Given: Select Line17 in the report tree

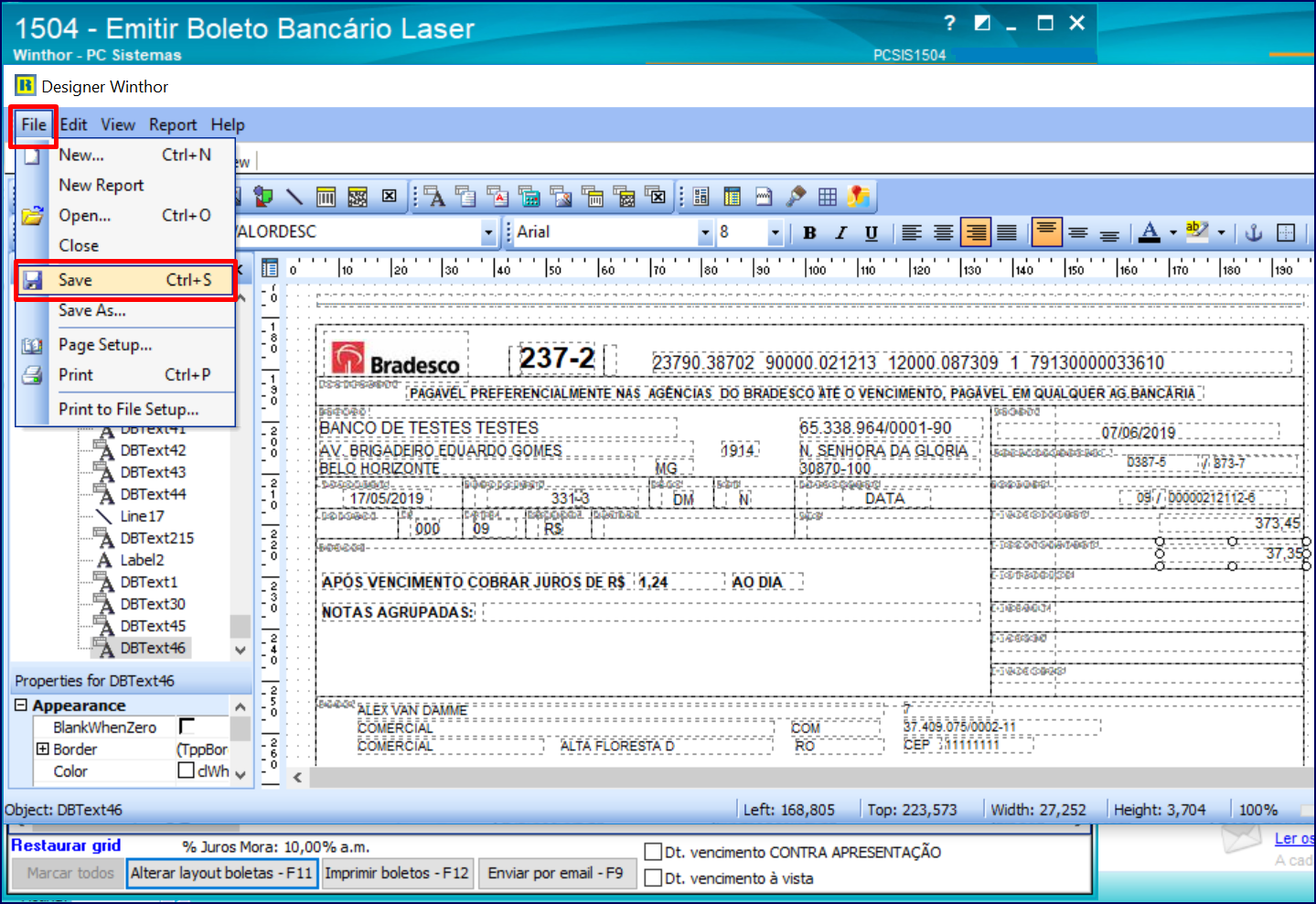Looking at the screenshot, I should (143, 516).
